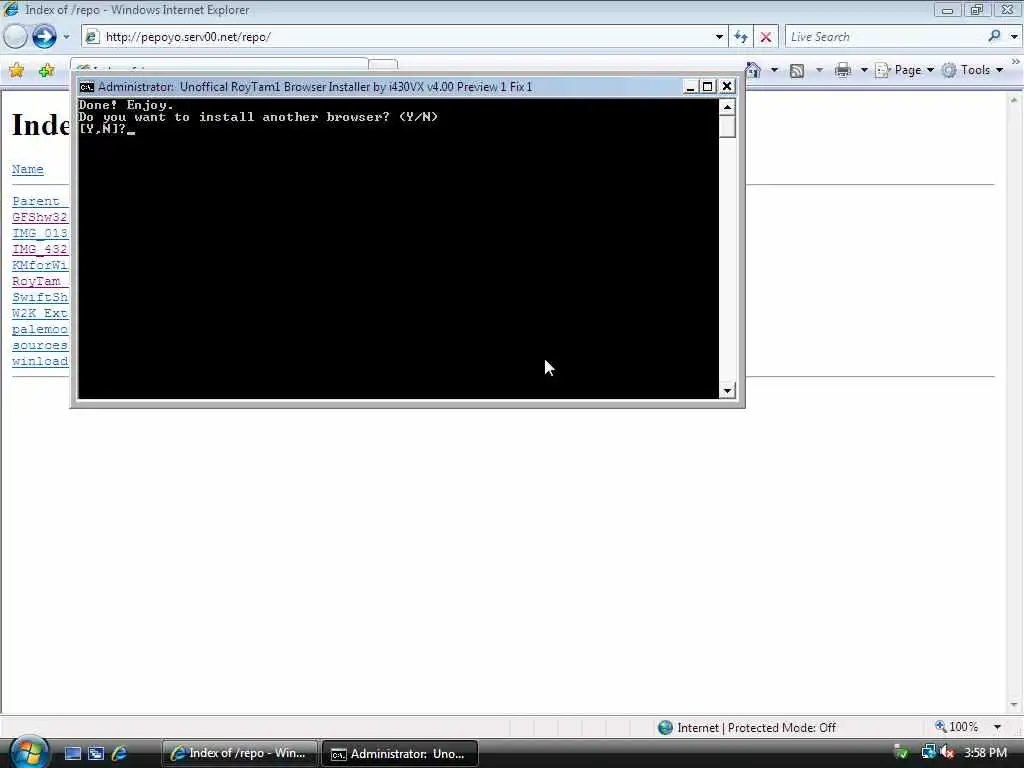Open the IMG_432 file link
The image size is (1024, 768).
[x=40, y=249]
